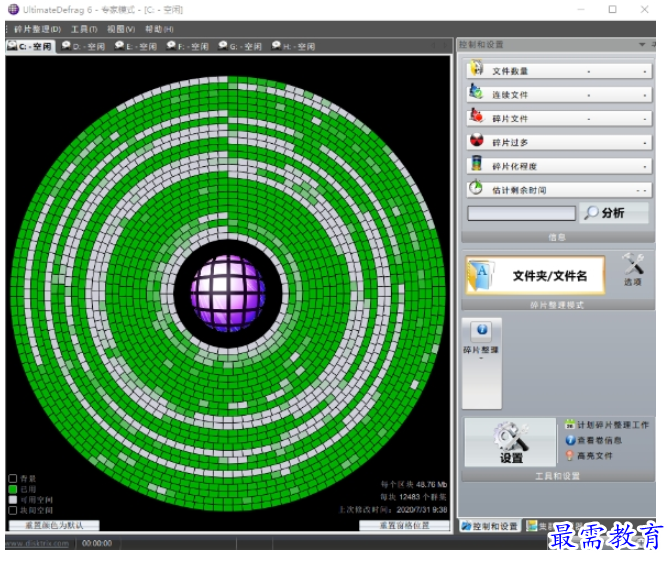
Task: Open the www.disktrix.com link
Action: coord(37,544)
